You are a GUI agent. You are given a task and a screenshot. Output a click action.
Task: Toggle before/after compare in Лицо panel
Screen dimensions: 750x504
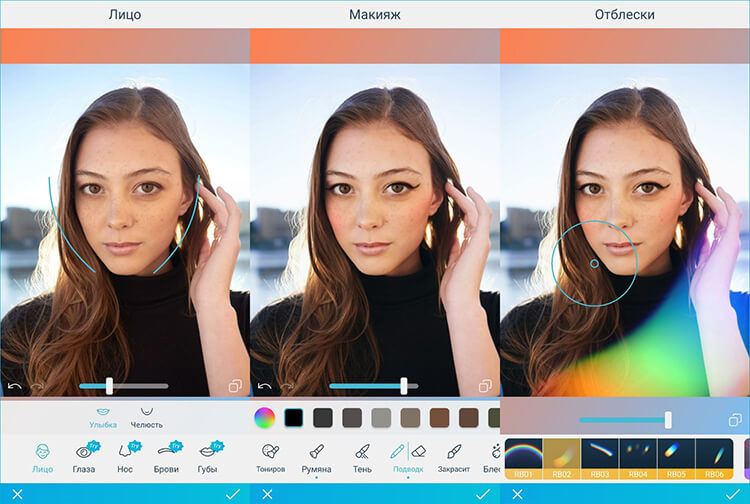[235, 385]
